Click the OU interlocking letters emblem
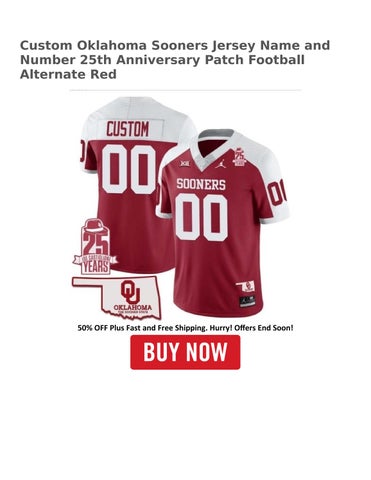The width and height of the screenshot is (371, 480). (130, 291)
